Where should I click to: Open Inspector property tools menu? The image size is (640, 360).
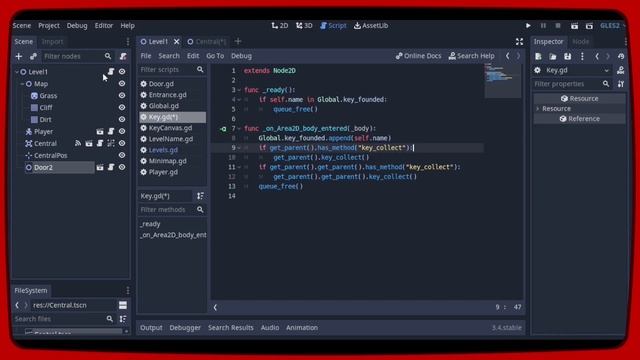click(621, 84)
